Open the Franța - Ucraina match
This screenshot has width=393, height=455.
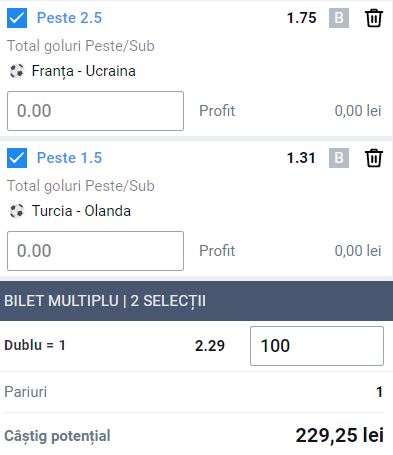[x=84, y=71]
